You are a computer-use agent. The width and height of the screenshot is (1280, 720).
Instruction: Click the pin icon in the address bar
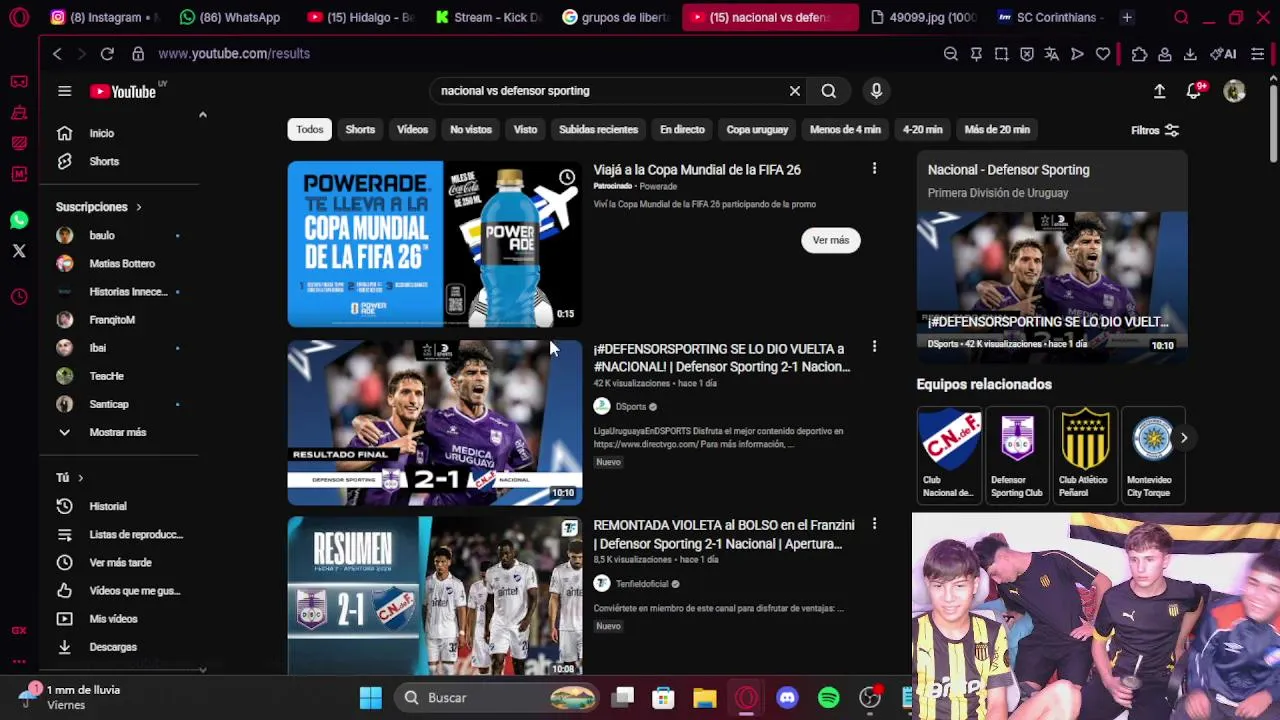(976, 54)
